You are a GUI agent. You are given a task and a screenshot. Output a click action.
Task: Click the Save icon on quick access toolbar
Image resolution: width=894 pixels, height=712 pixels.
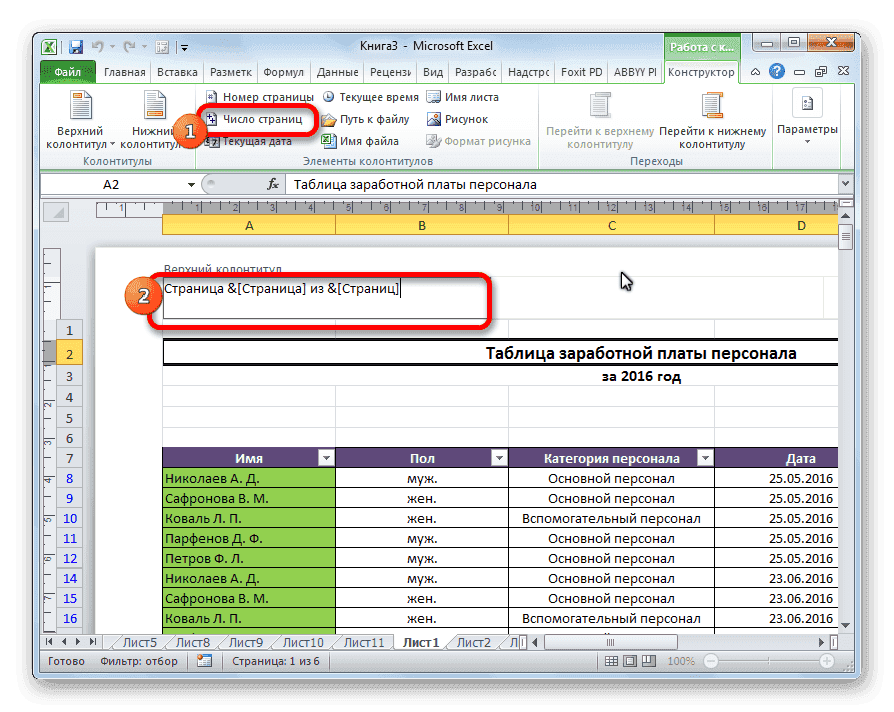[75, 46]
